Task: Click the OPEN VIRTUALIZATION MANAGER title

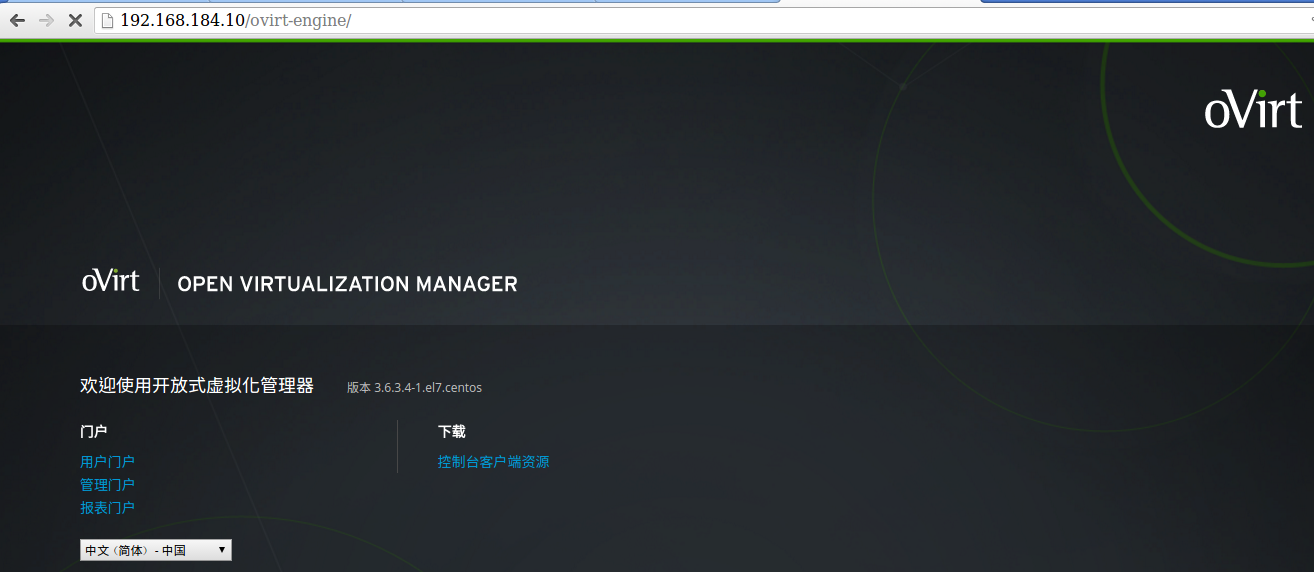Action: [347, 284]
